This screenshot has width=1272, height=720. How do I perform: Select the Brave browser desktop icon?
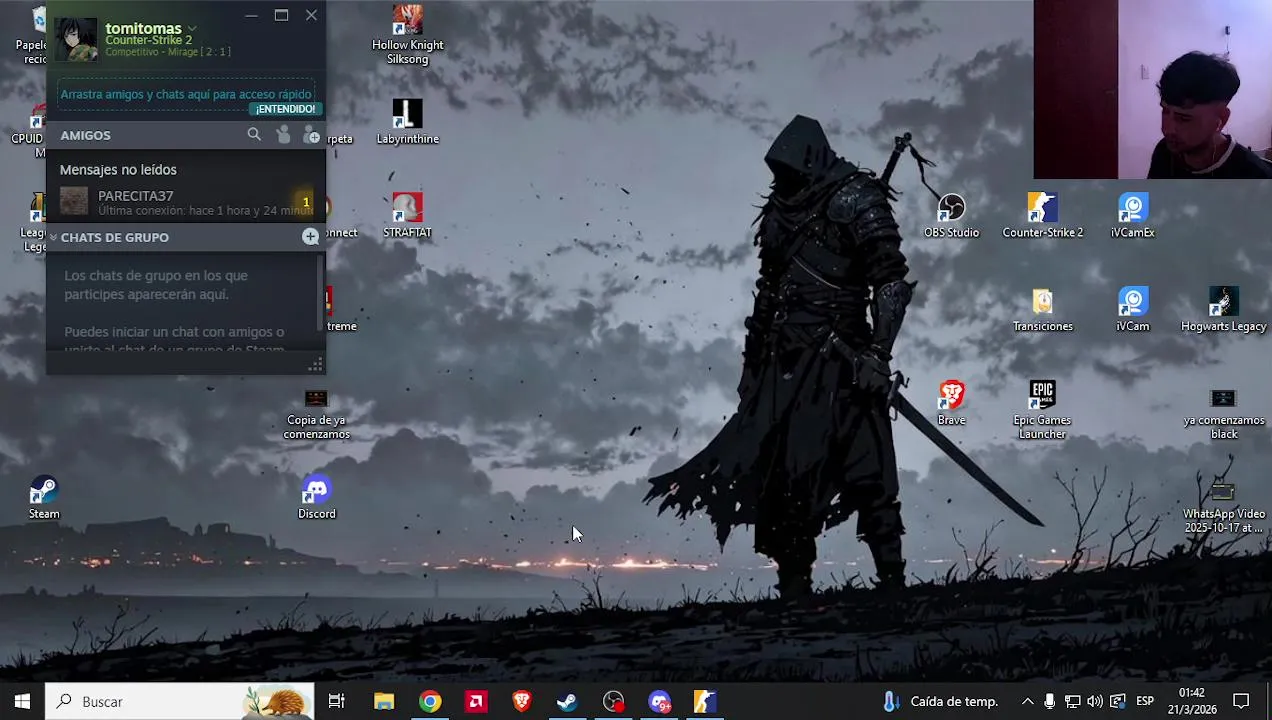951,403
